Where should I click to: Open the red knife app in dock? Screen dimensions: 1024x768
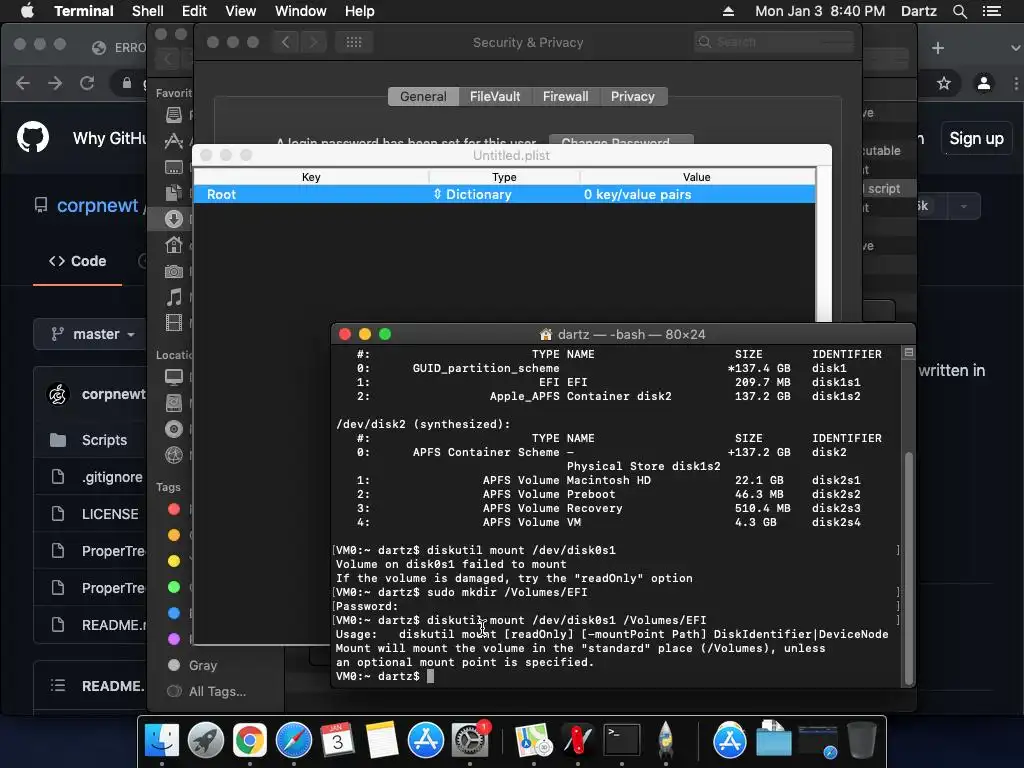coord(577,740)
